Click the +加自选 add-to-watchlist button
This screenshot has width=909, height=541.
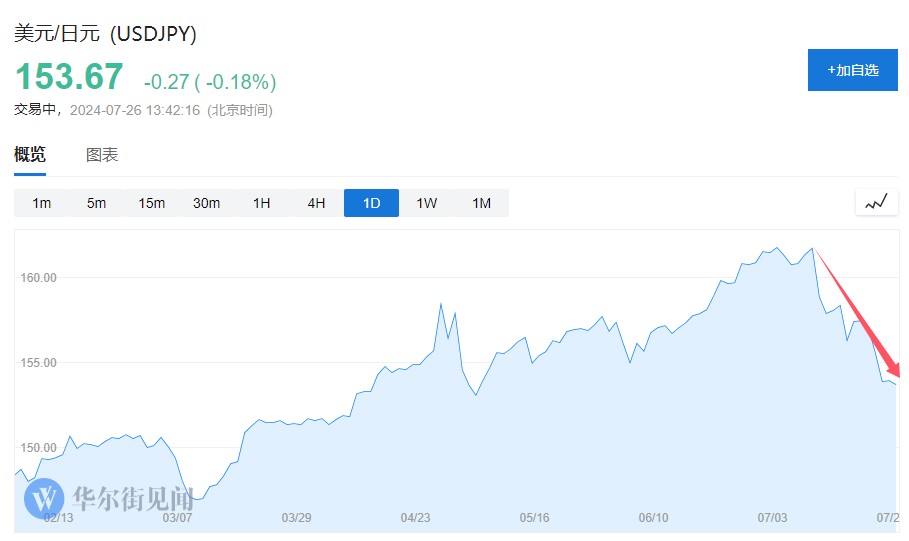852,70
